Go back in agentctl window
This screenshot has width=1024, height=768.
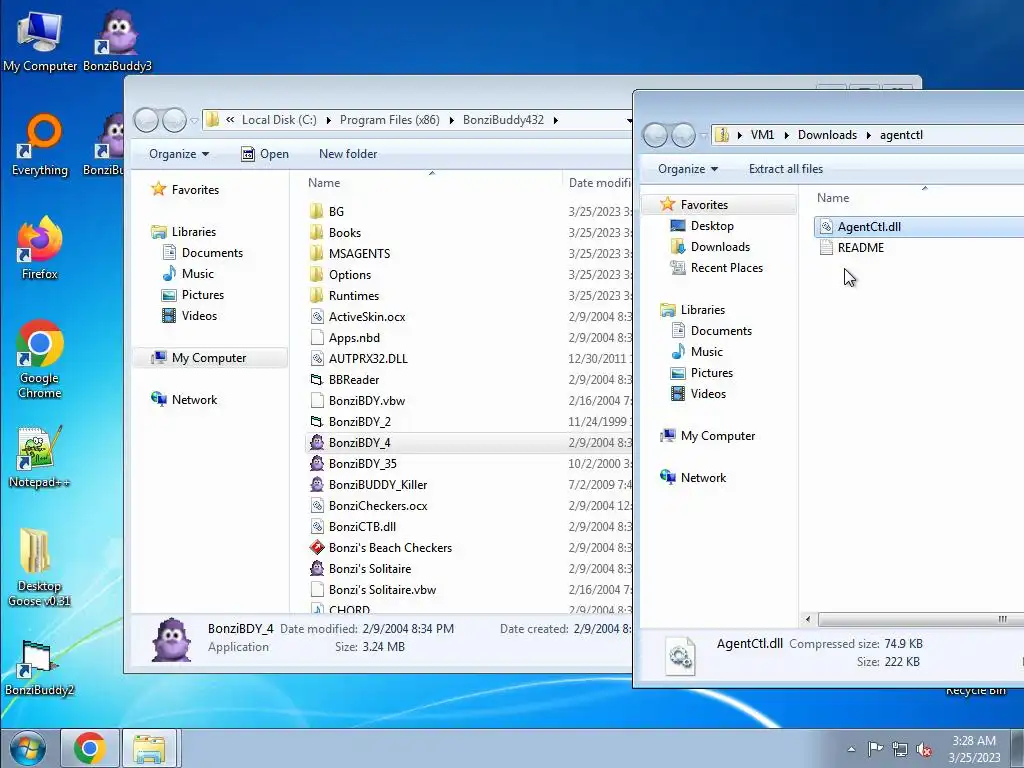coord(656,135)
